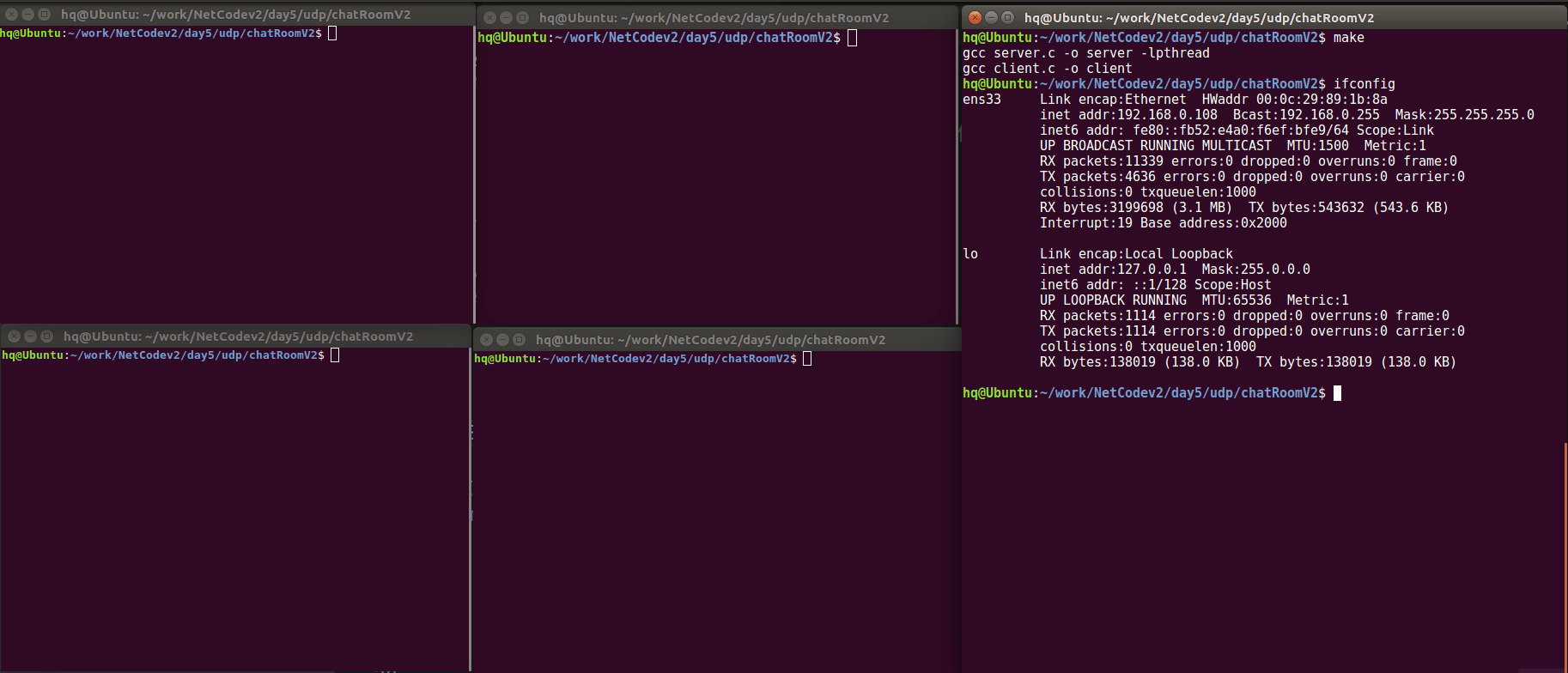Maximize the top-left empty terminal window
Viewport: 1568px width, 673px height.
click(x=44, y=15)
